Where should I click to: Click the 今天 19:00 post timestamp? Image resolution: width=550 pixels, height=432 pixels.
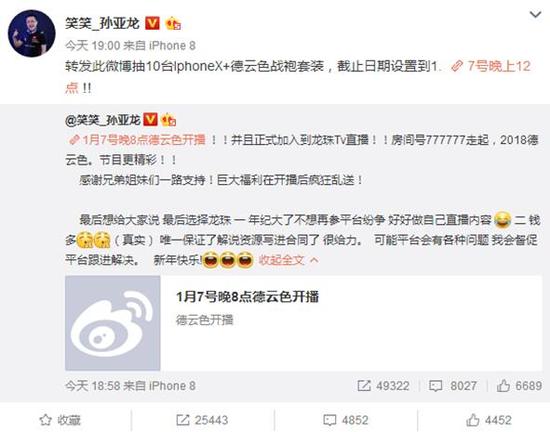tap(93, 45)
